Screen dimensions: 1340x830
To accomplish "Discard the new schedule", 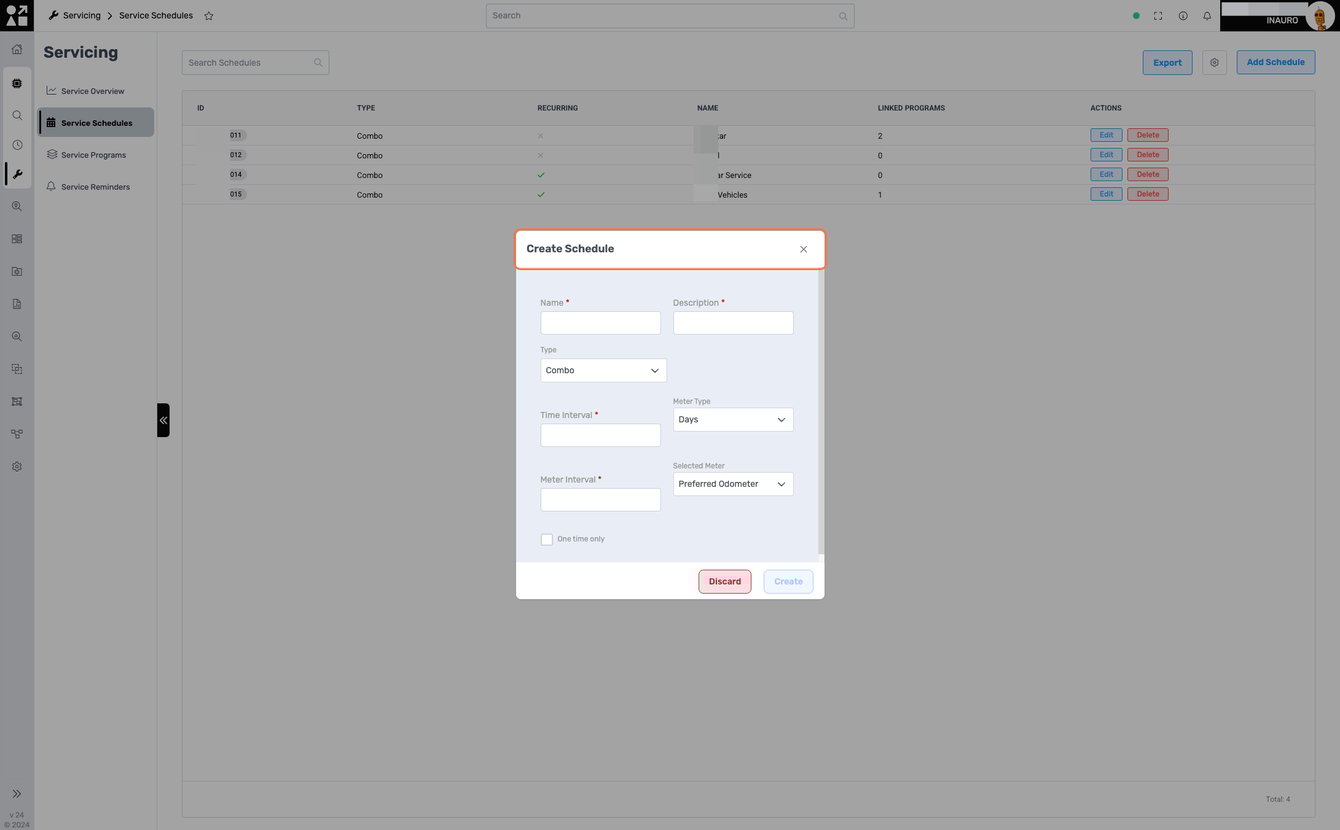I will pos(724,582).
